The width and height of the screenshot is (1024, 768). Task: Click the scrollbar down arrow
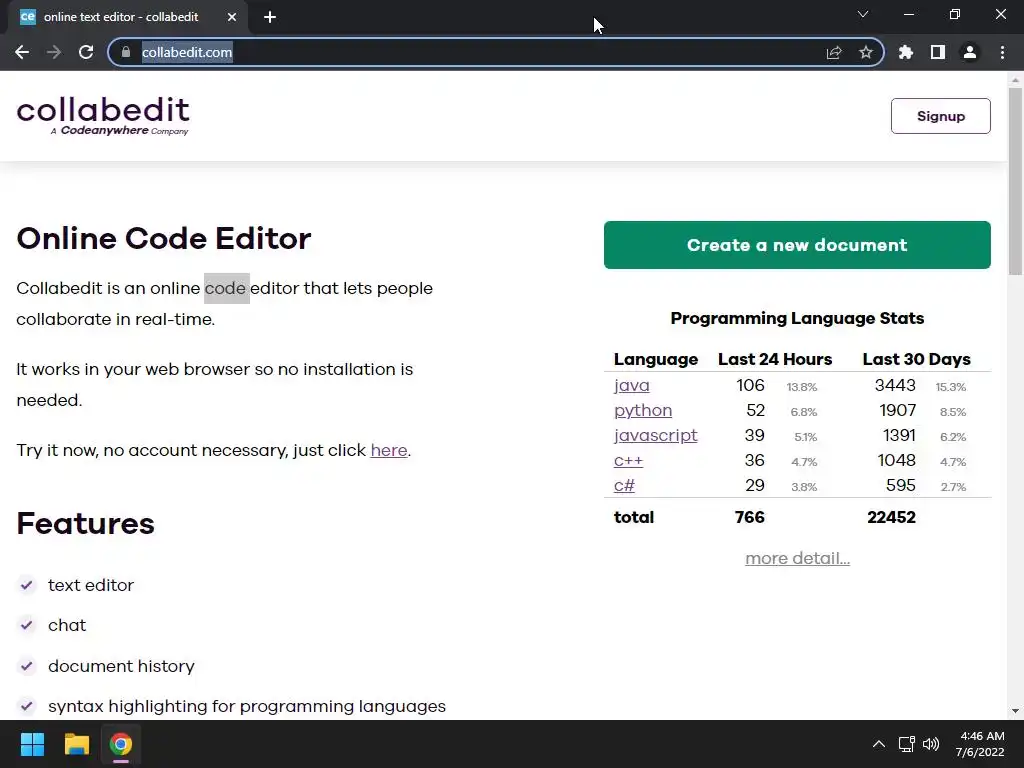click(x=1015, y=711)
